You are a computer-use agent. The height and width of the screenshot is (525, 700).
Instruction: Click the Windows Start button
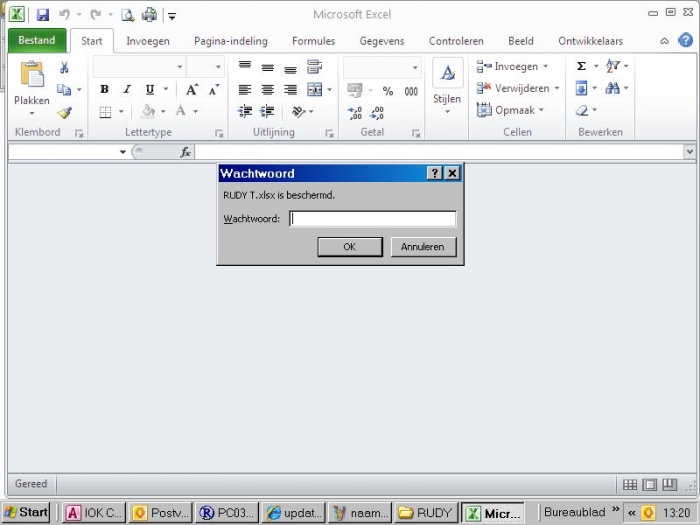point(26,512)
